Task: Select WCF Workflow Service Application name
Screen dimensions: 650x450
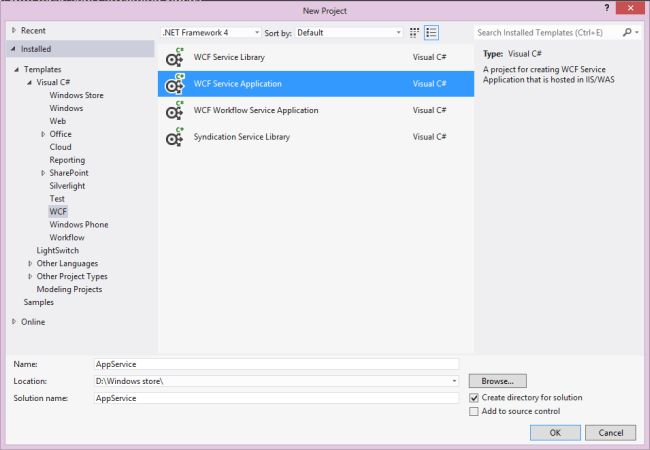Action: (256, 110)
